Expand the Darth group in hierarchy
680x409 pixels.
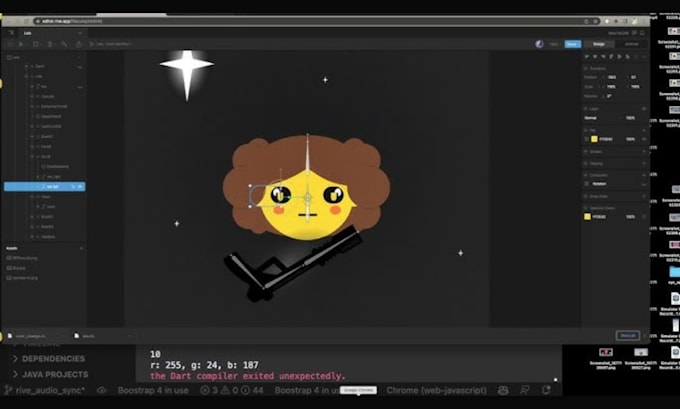pyautogui.click(x=26, y=66)
